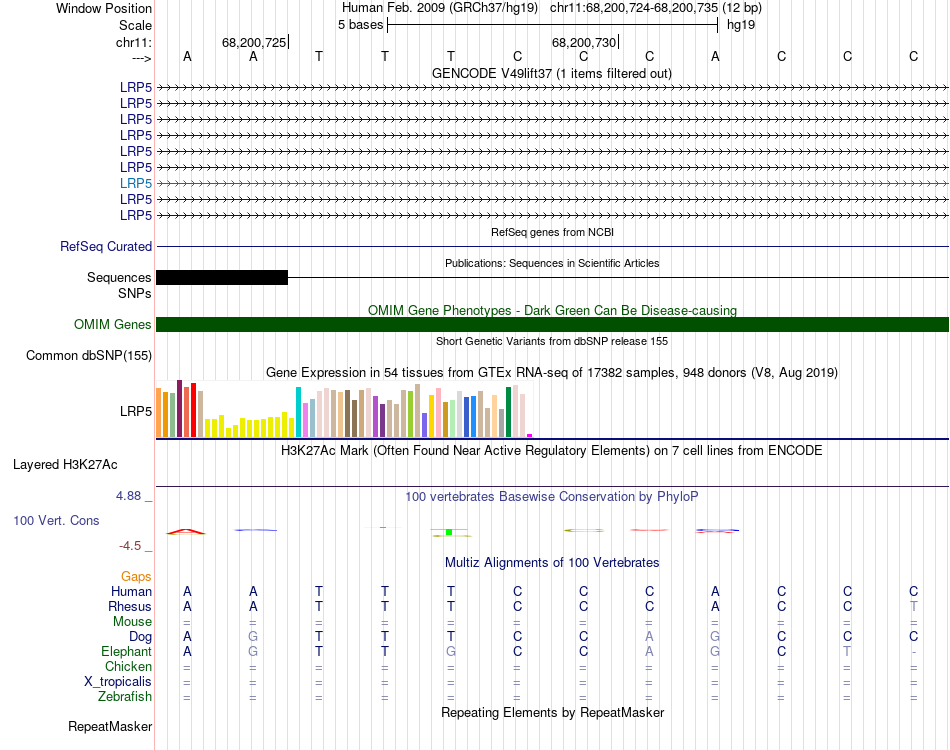The height and width of the screenshot is (750, 950).
Task: Click the light-blue LRP5 intron arrow line
Action: (x=552, y=183)
